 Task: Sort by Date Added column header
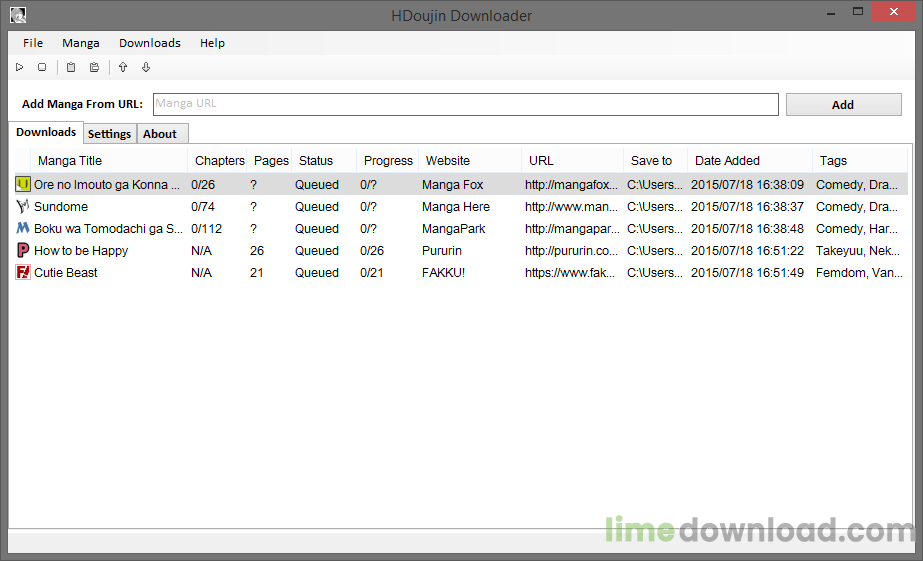750,161
